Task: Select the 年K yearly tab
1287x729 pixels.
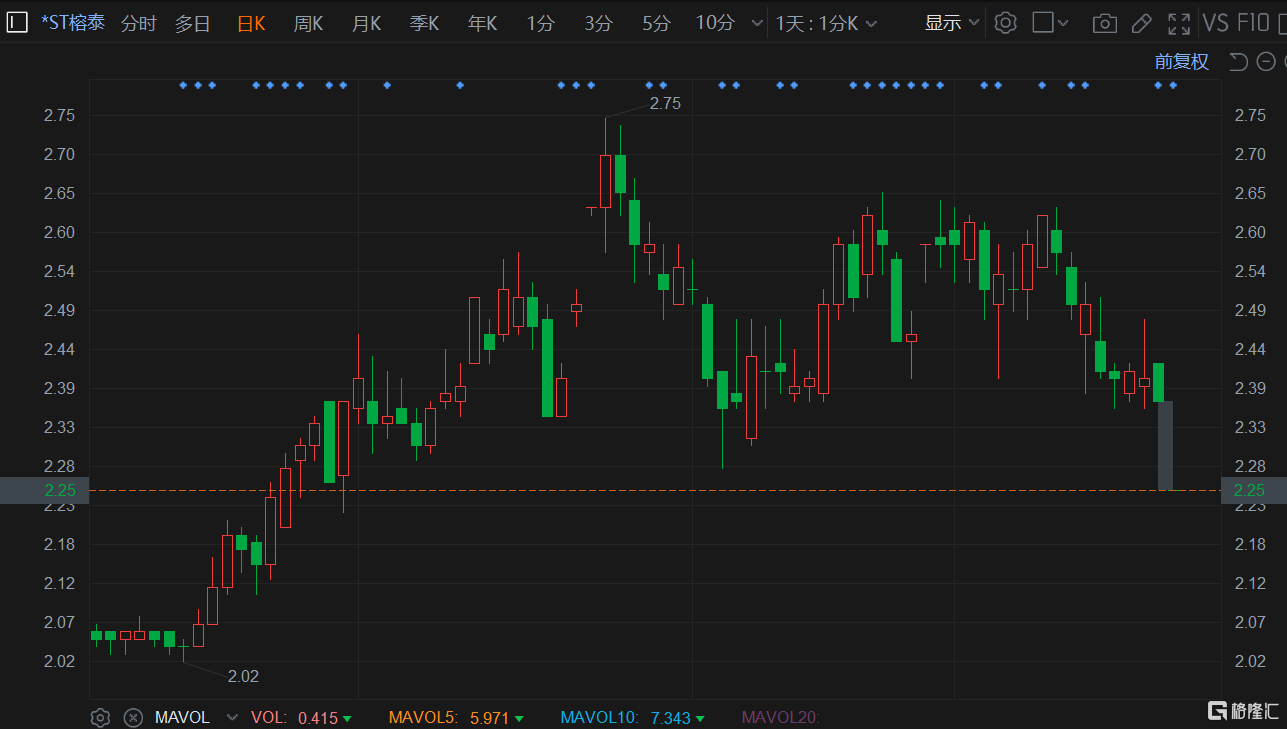Action: click(482, 24)
